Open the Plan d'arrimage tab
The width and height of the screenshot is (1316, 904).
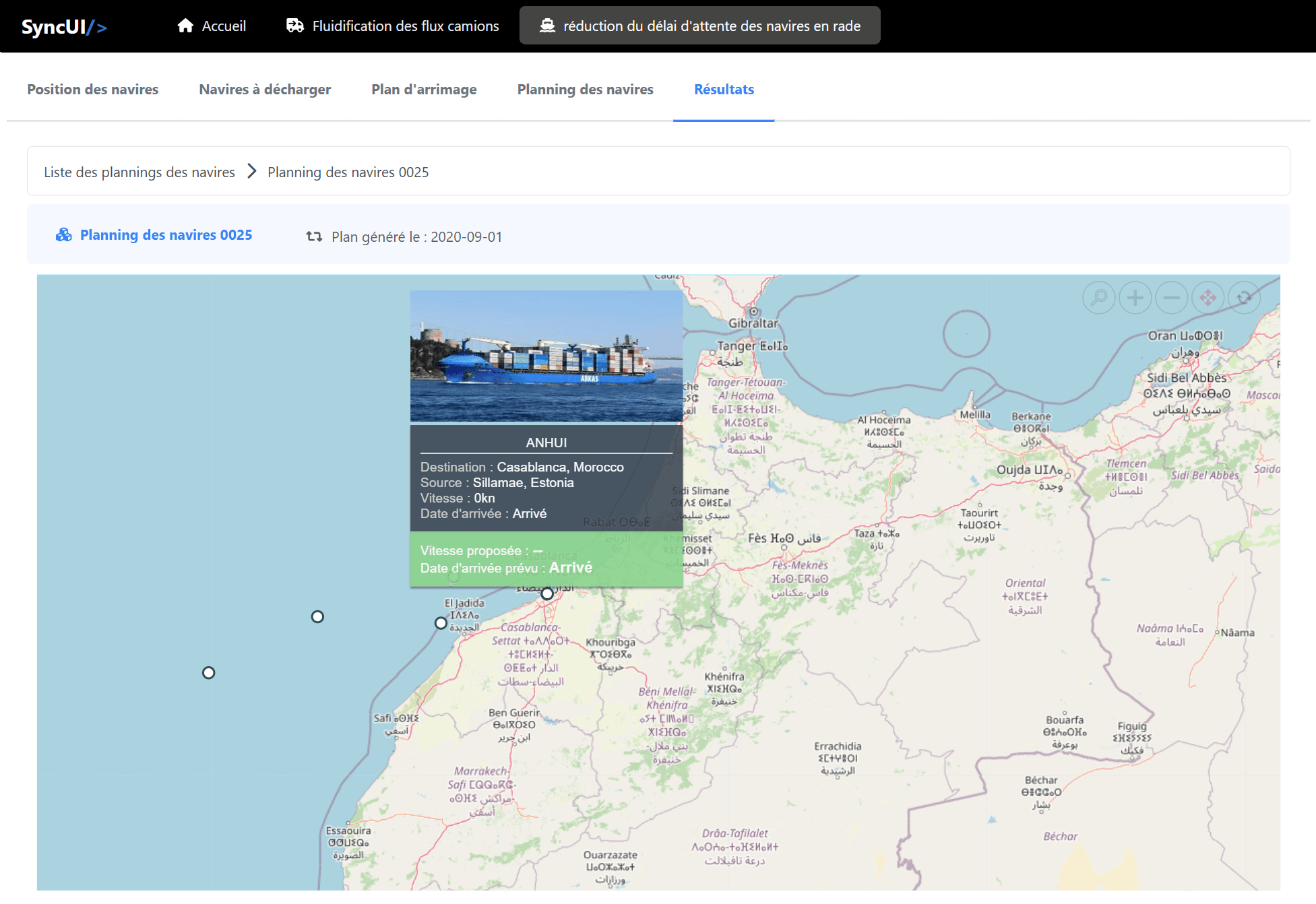coord(424,90)
